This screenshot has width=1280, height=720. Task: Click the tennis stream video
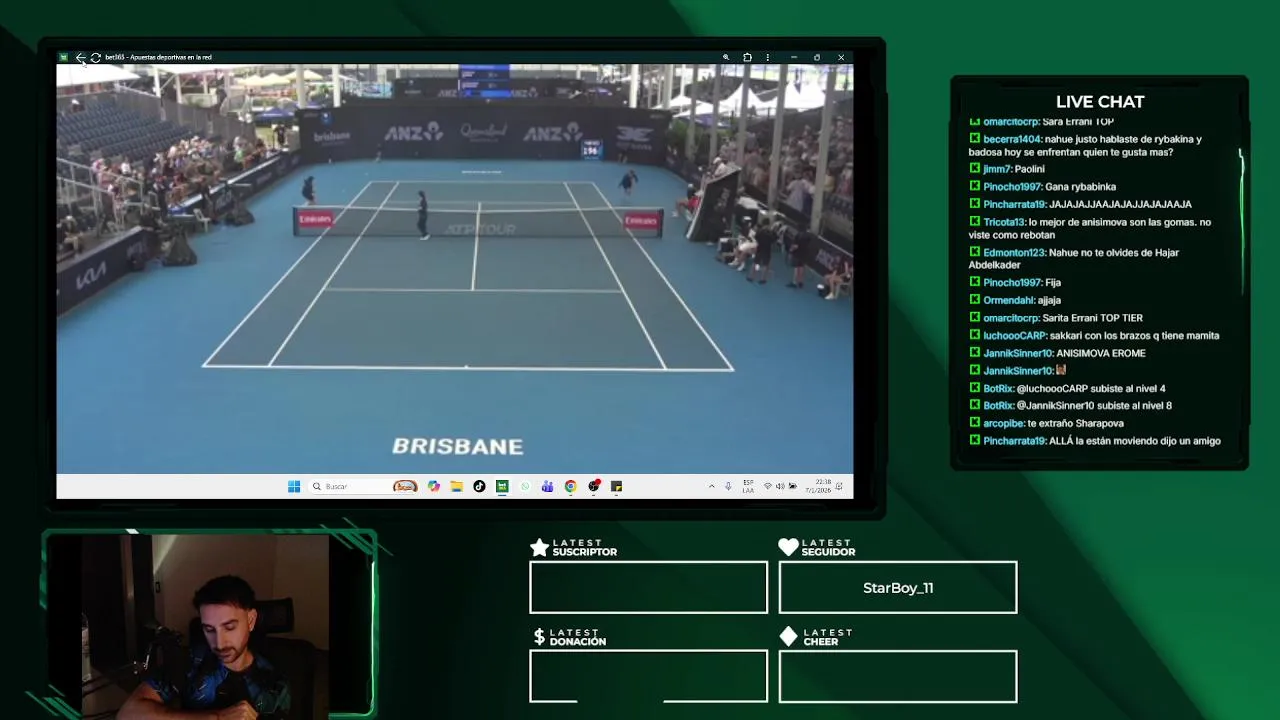[455, 268]
